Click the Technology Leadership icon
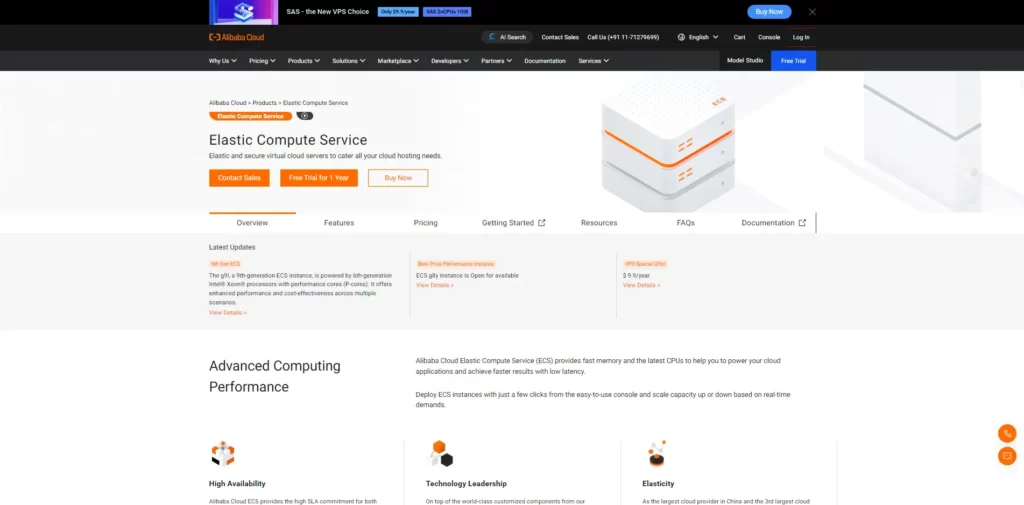The height and width of the screenshot is (505, 1024). point(441,453)
